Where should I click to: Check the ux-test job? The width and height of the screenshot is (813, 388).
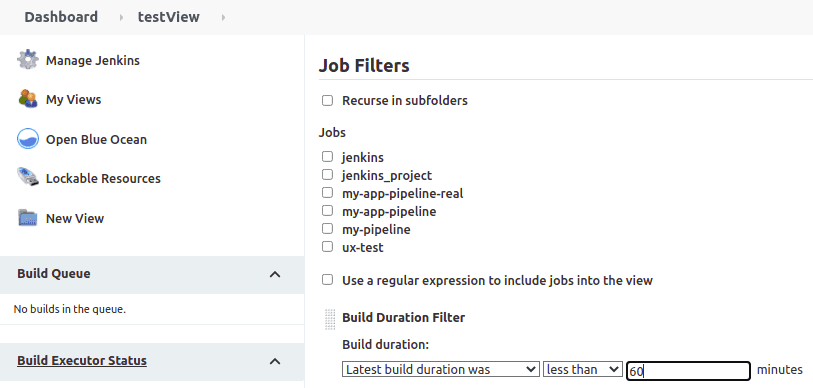point(327,246)
